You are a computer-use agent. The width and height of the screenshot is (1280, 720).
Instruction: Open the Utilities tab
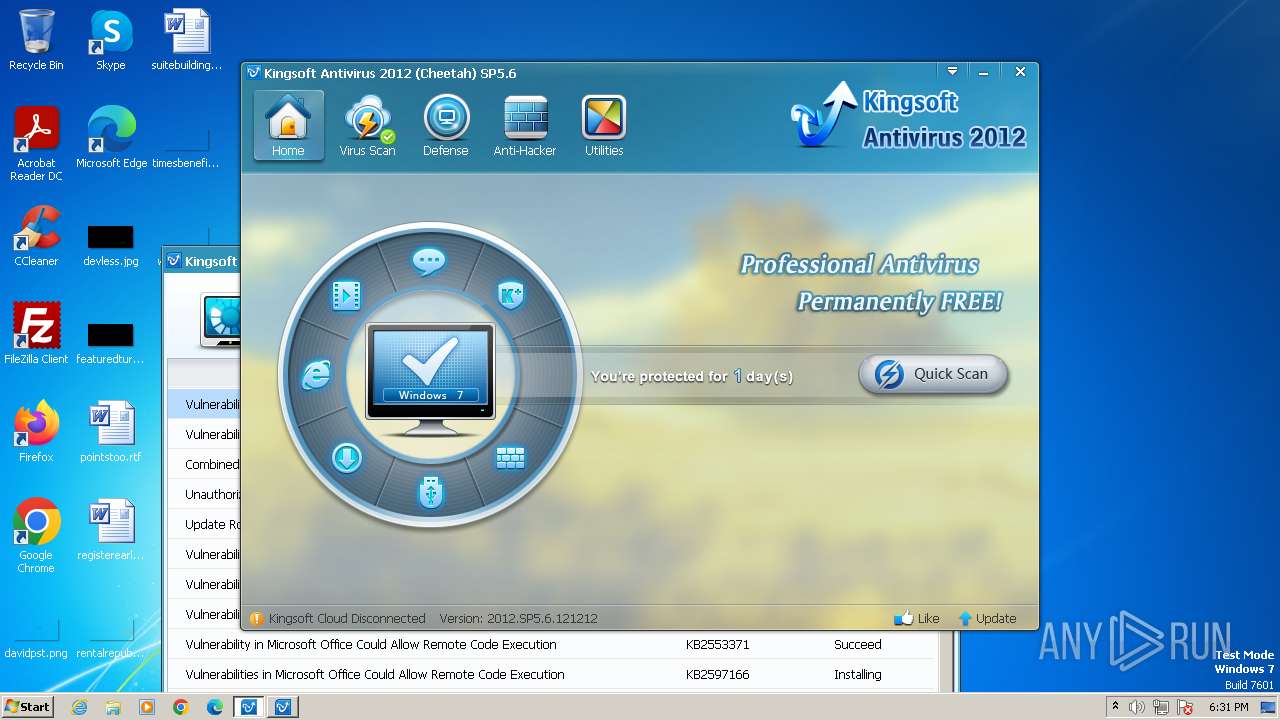[x=604, y=126]
